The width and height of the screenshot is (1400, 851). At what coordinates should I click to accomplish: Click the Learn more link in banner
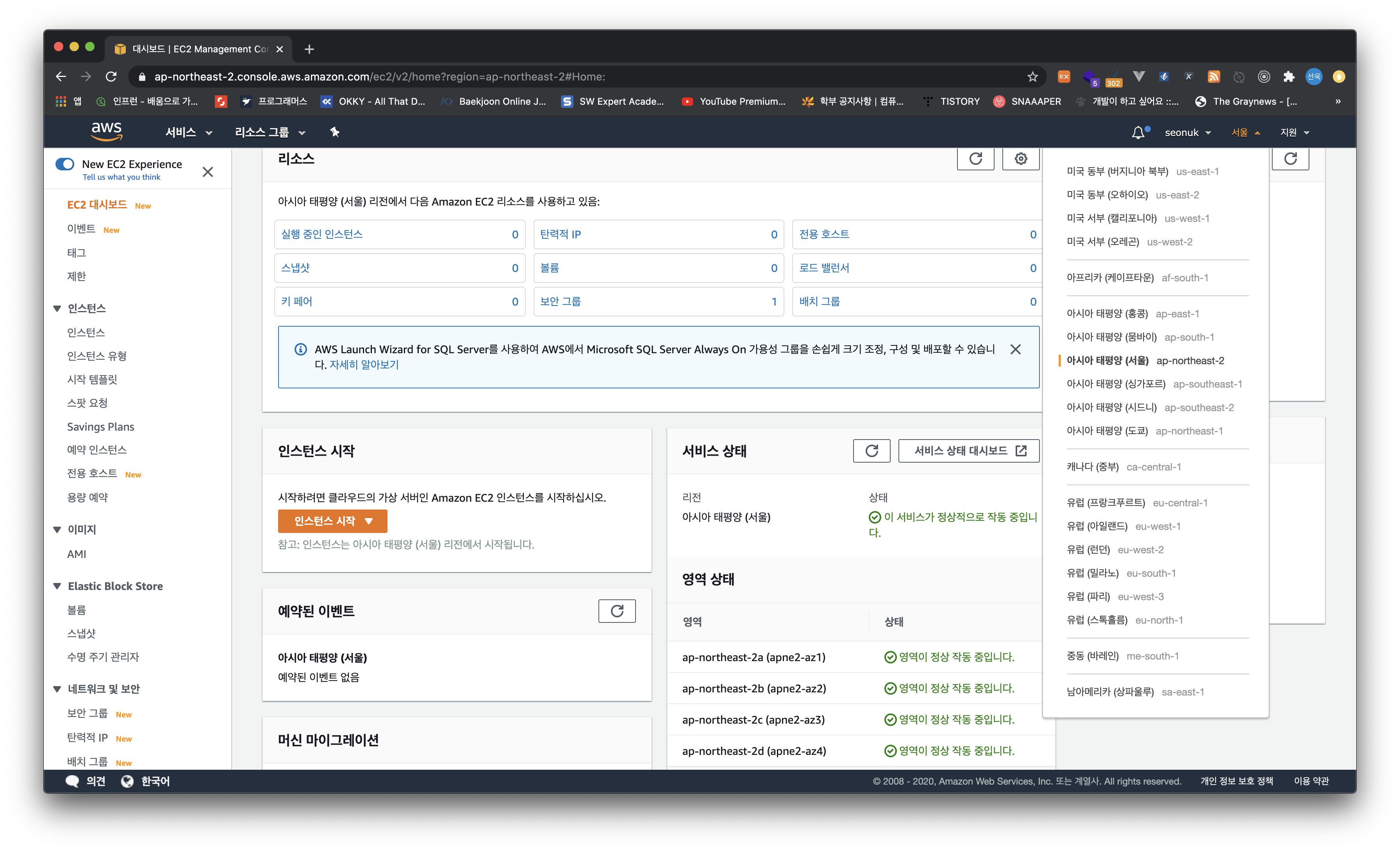coord(364,365)
